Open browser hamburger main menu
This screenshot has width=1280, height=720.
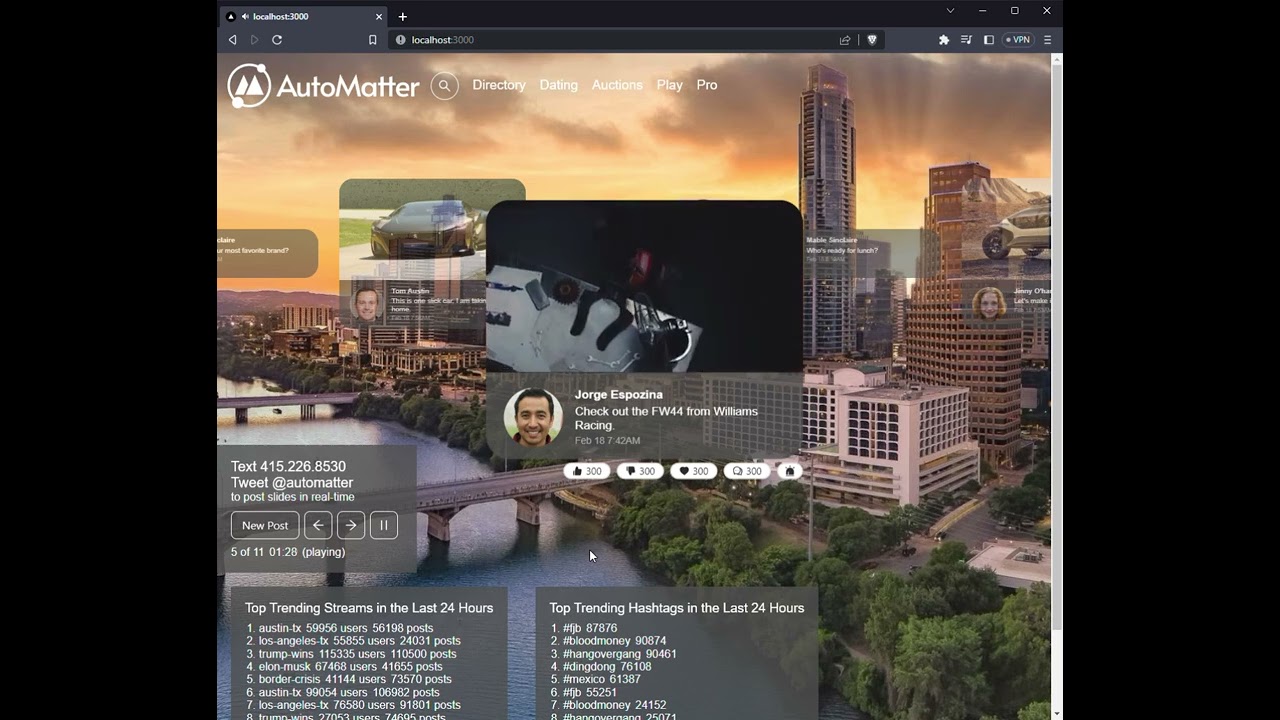tap(1047, 40)
